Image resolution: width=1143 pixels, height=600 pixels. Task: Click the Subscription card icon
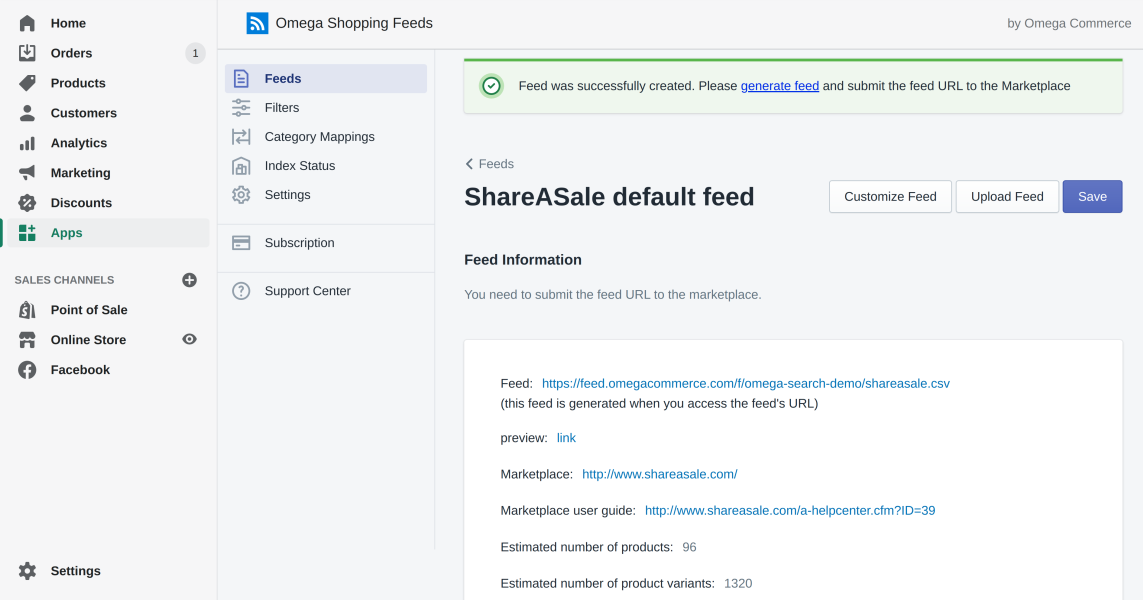click(241, 243)
